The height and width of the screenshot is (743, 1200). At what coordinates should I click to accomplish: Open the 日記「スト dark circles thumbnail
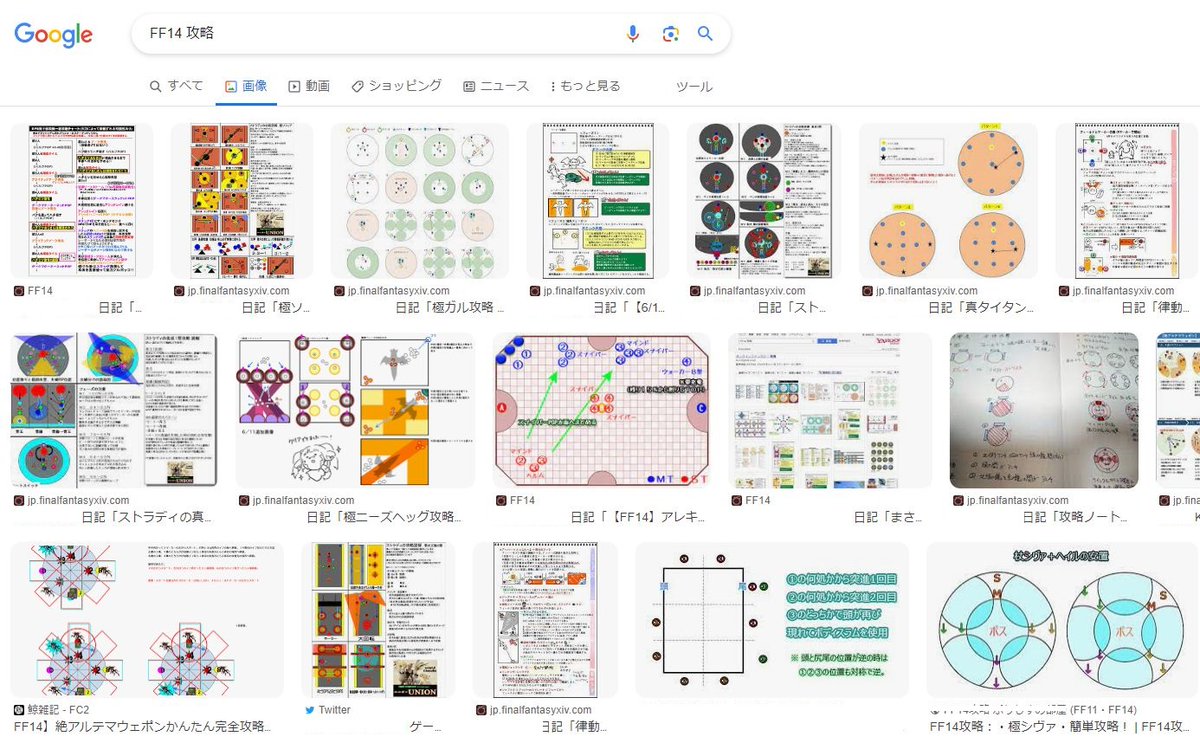point(764,201)
